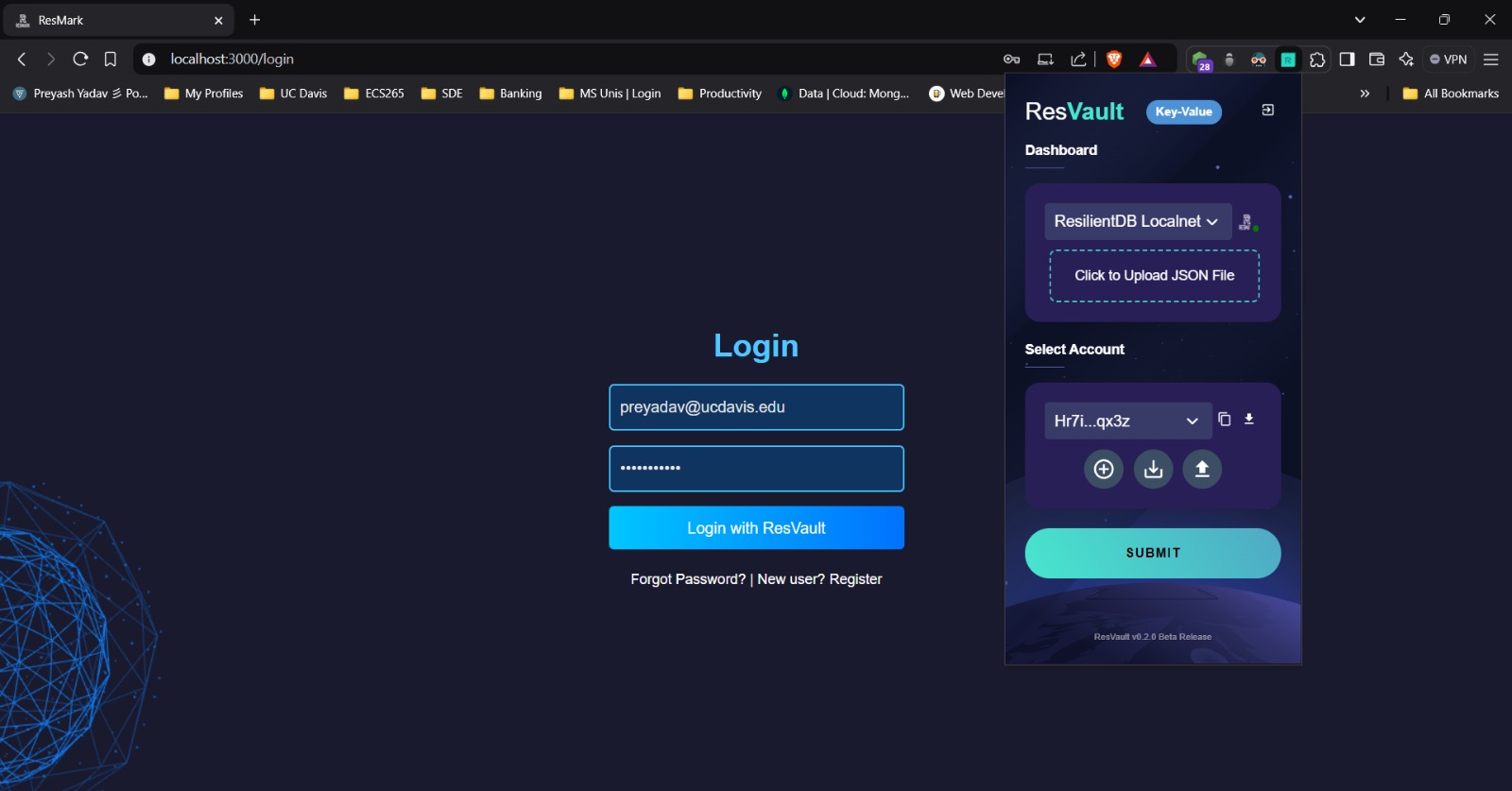
Task: Open the Web Devel bookmark
Action: [x=967, y=94]
